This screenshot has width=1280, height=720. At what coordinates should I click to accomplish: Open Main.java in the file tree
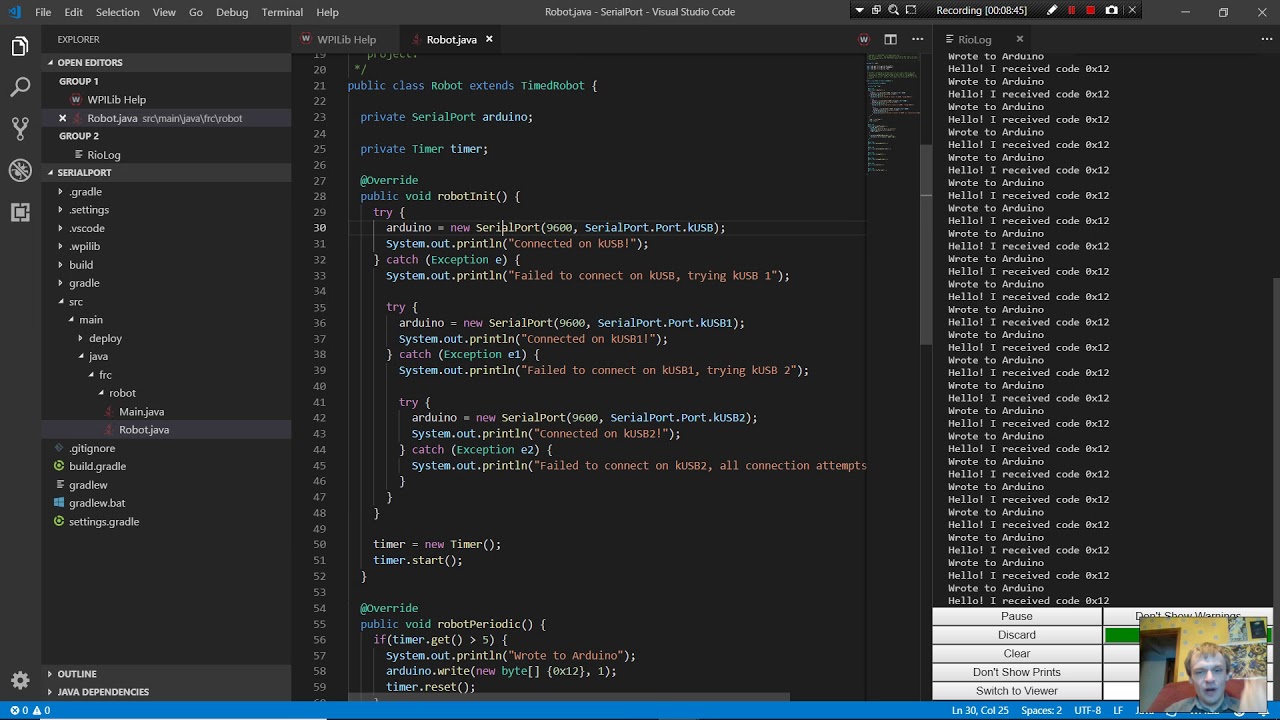pyautogui.click(x=141, y=412)
